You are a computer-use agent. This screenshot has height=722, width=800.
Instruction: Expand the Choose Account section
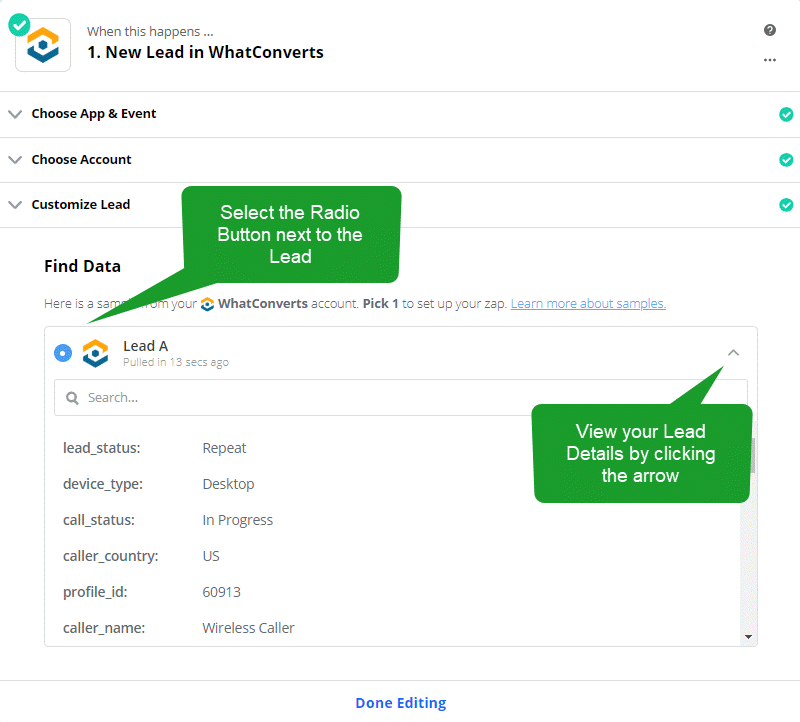pyautogui.click(x=15, y=160)
